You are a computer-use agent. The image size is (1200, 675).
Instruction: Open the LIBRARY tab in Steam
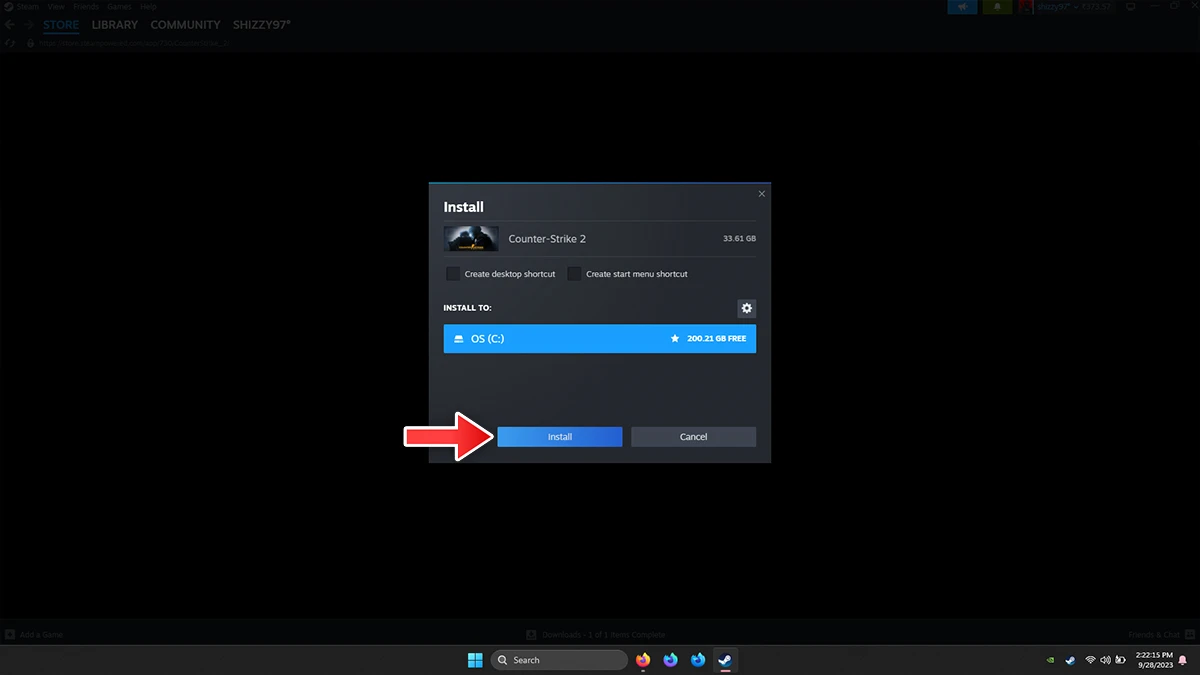[x=115, y=25]
